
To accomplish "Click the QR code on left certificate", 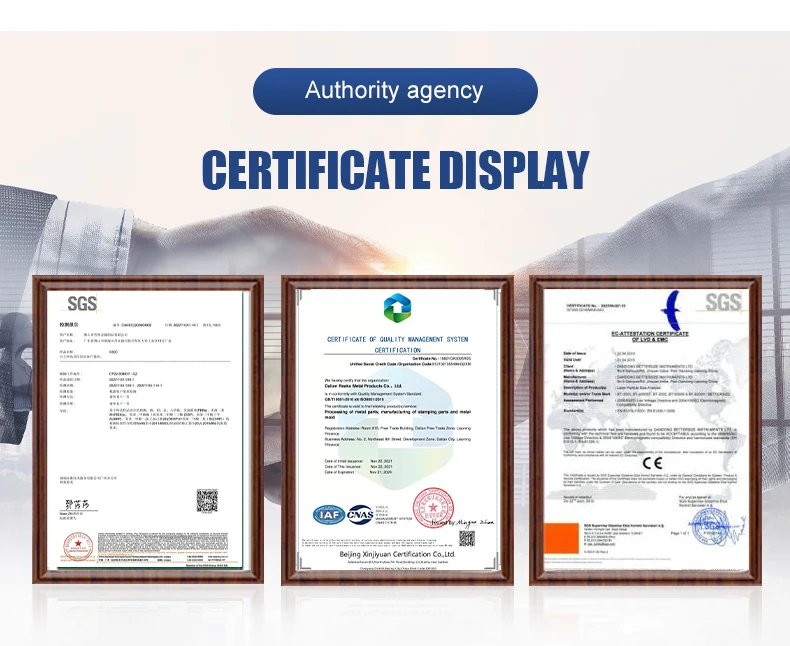I will (207, 500).
